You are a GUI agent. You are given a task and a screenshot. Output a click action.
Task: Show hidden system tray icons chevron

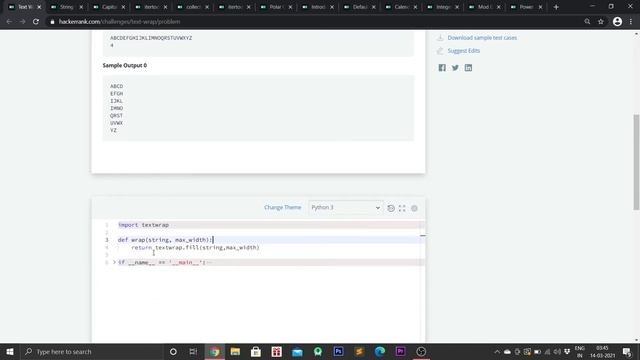click(x=497, y=351)
